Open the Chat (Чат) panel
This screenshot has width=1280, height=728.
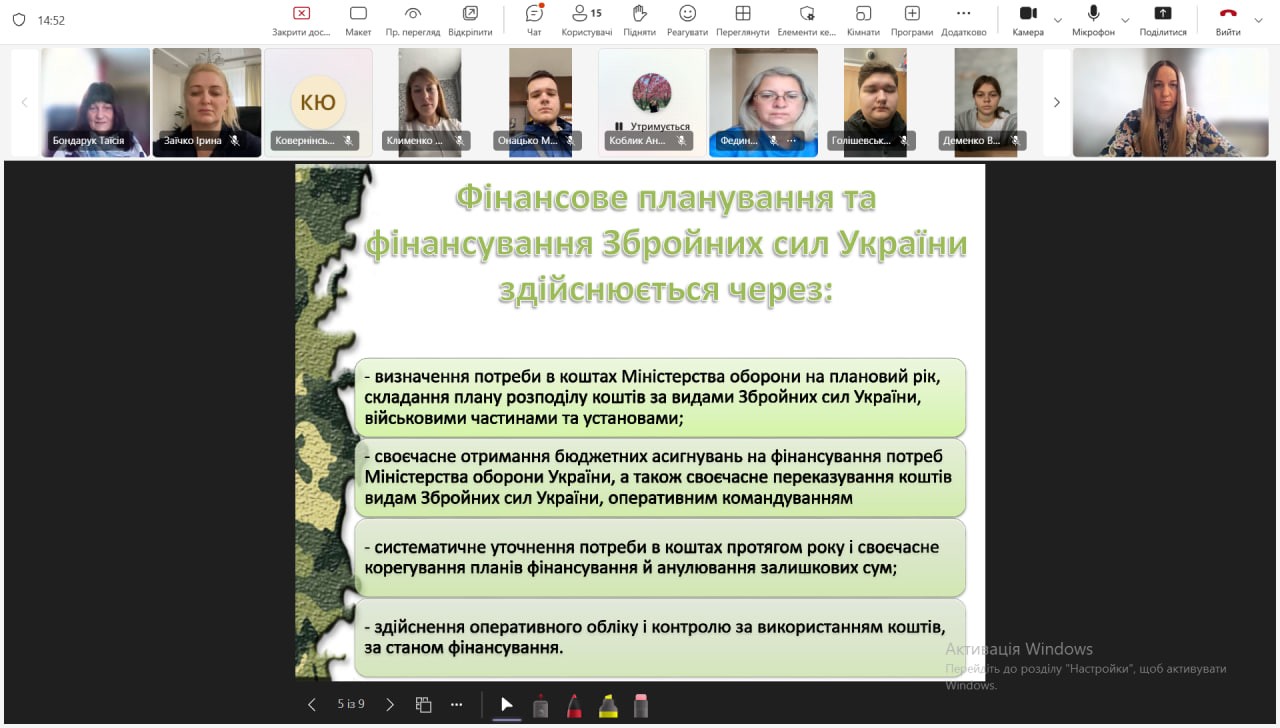[534, 20]
